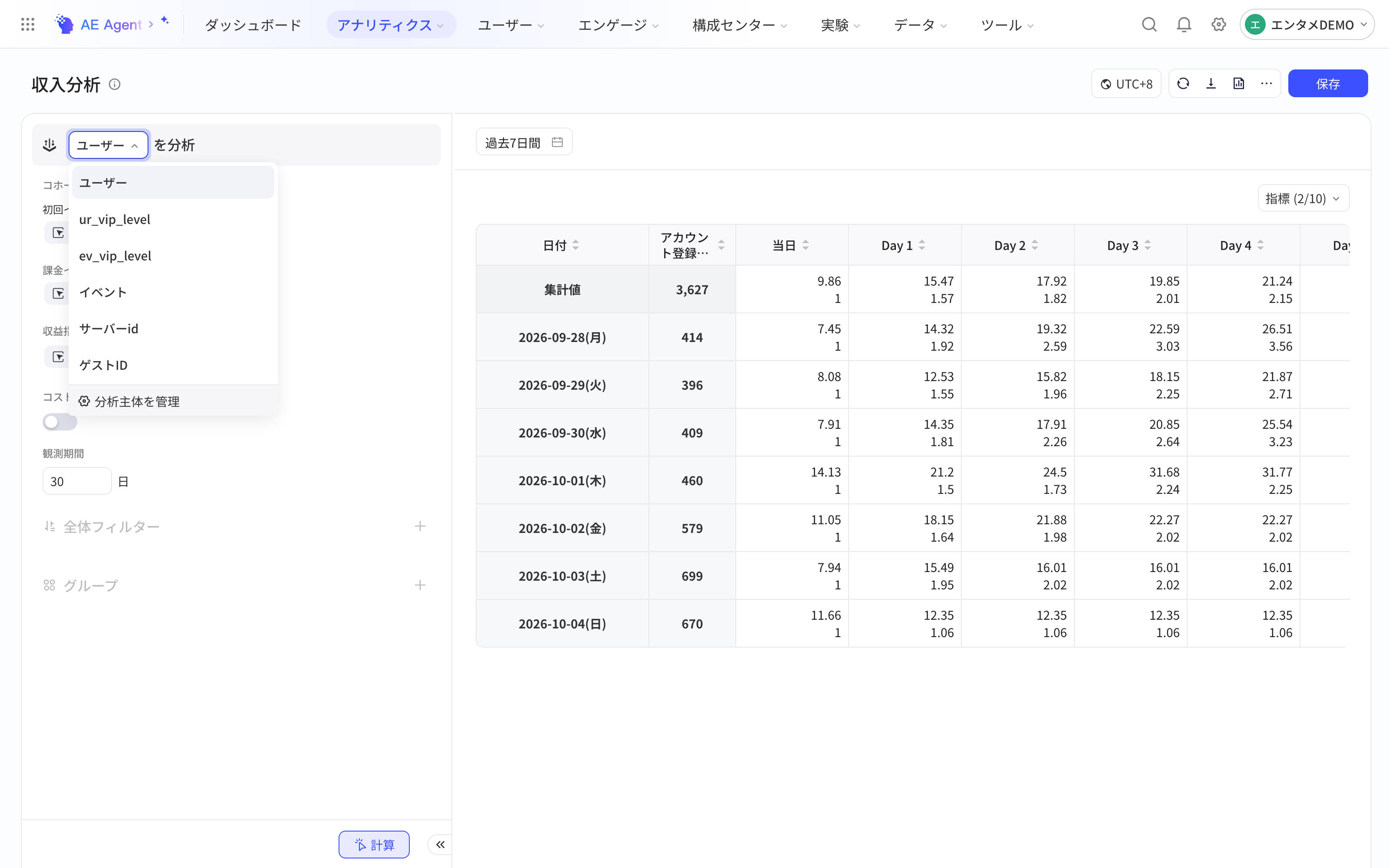Screen dimensions: 1389x868
Task: Click the 観測期間 input showing 30
Action: 77,481
